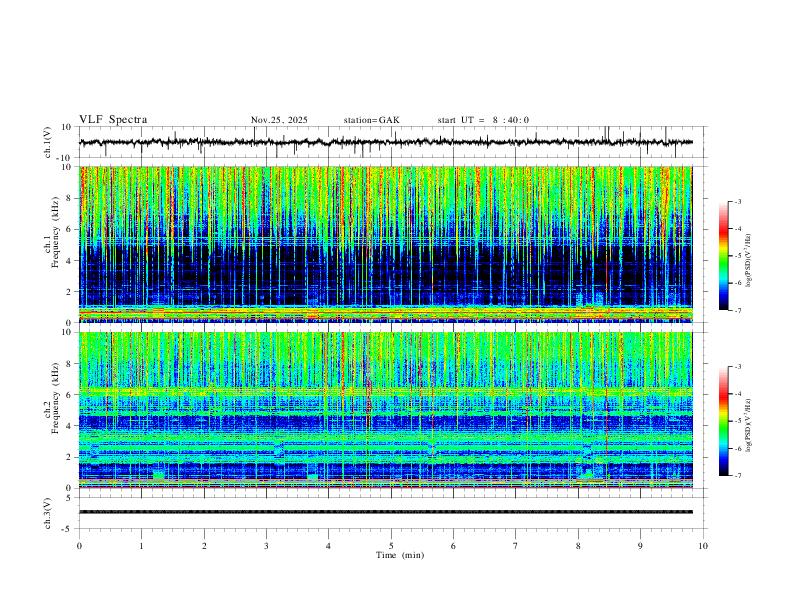Viewport: 792px width, 612px height.
Task: Click the "3" label on the time axis
Action: 266,546
